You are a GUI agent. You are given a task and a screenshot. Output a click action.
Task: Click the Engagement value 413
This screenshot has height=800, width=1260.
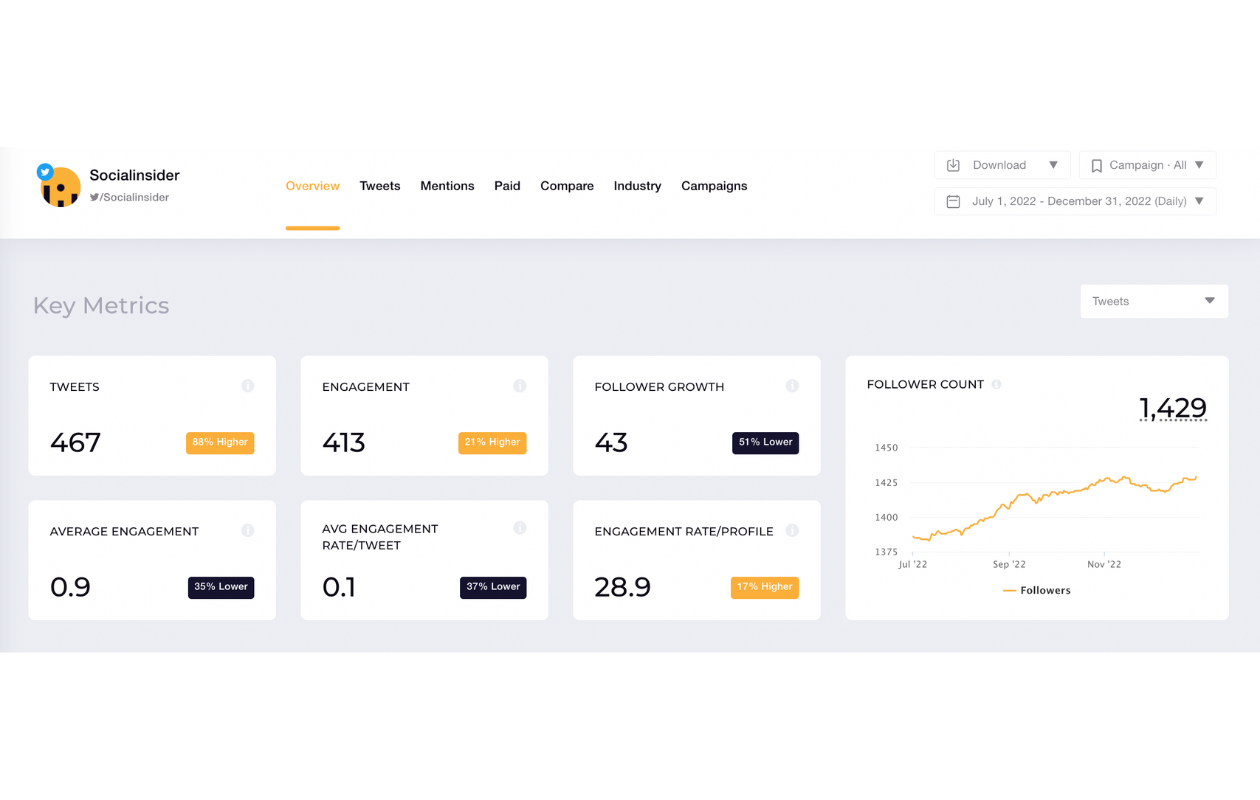pyautogui.click(x=344, y=442)
